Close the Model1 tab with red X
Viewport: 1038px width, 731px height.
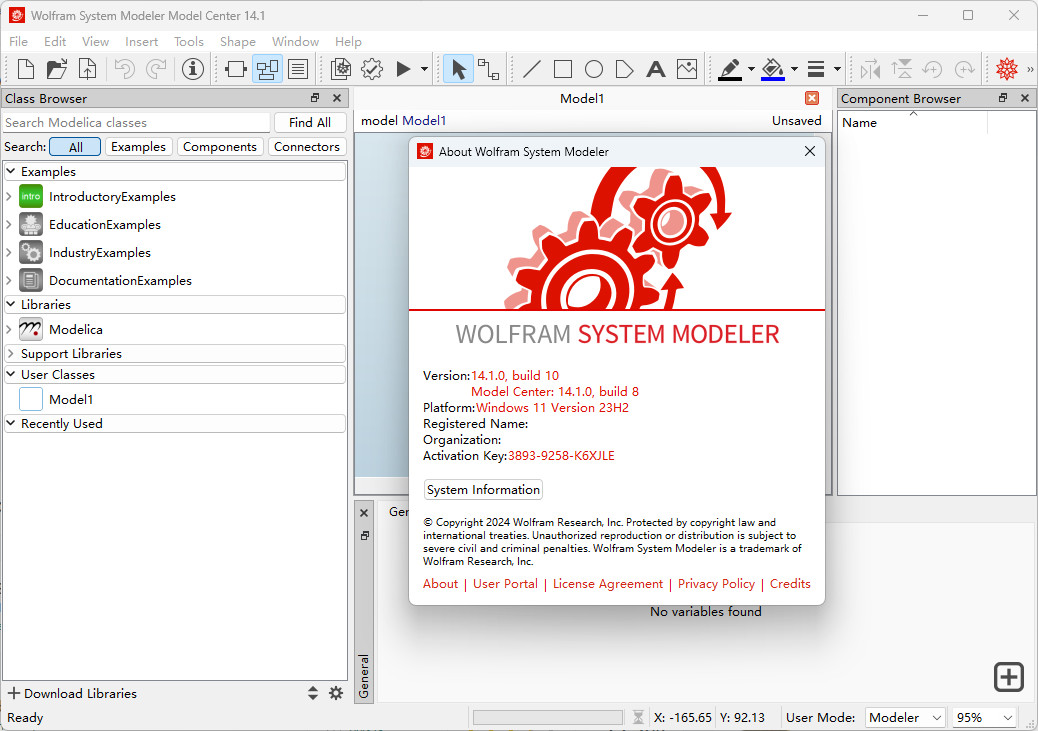[812, 99]
